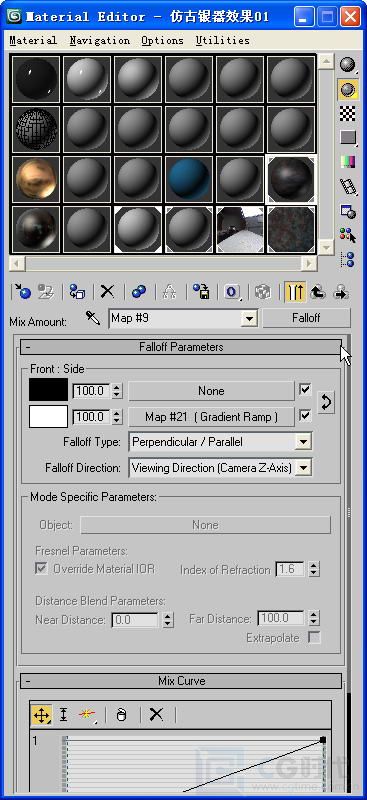Click the None map slot in Front:Side
The image size is (367, 800).
211,391
